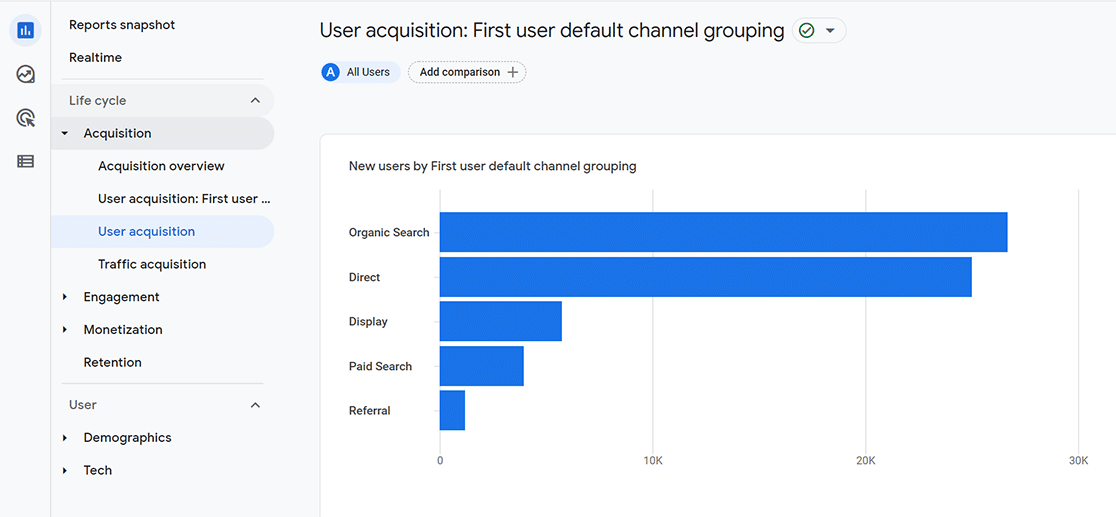The image size is (1116, 517).
Task: Open the Advertising cursor-target icon
Action: (x=26, y=118)
